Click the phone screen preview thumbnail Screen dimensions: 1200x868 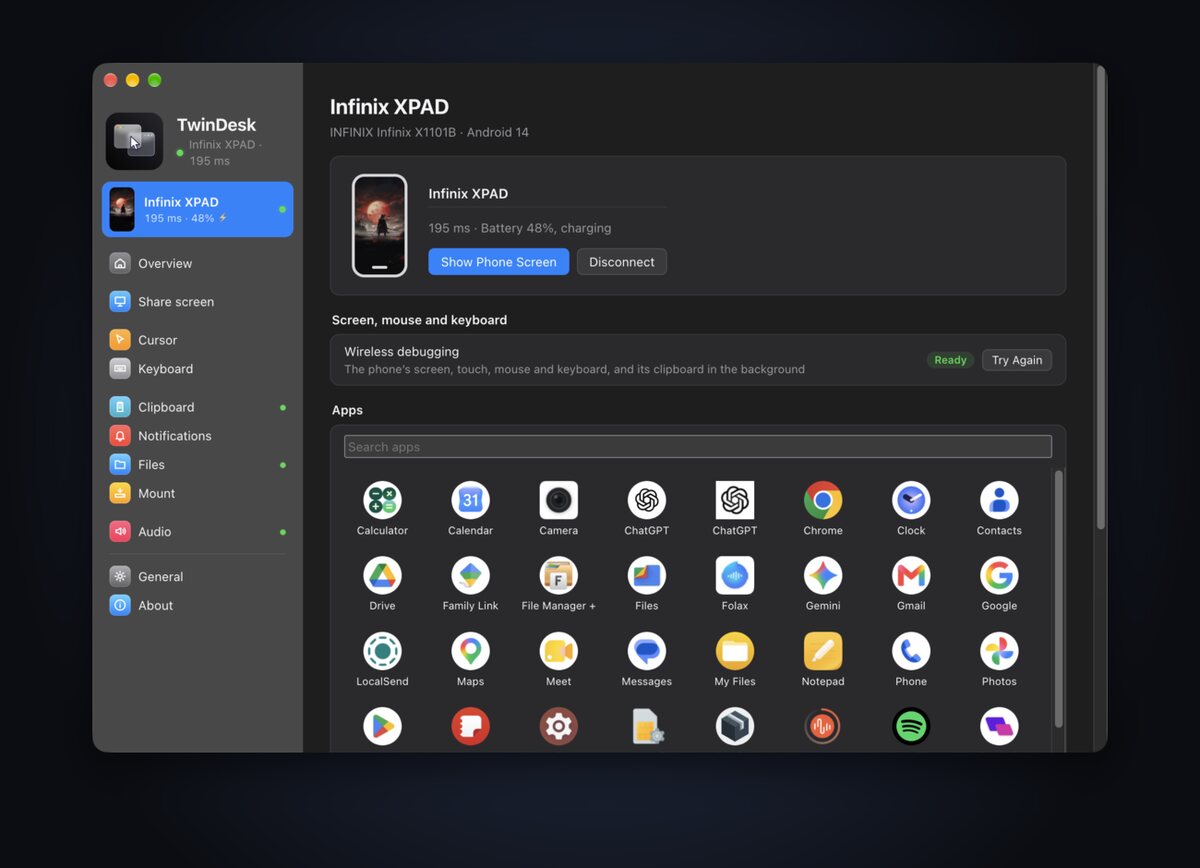tap(380, 226)
